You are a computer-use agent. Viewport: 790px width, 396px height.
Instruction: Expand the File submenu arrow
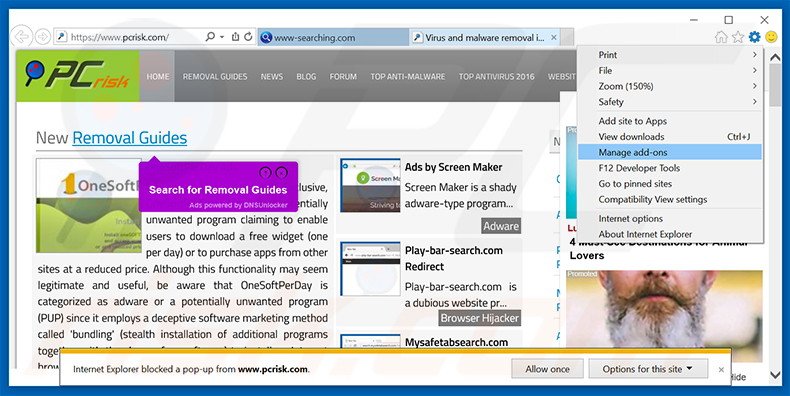pyautogui.click(x=754, y=70)
